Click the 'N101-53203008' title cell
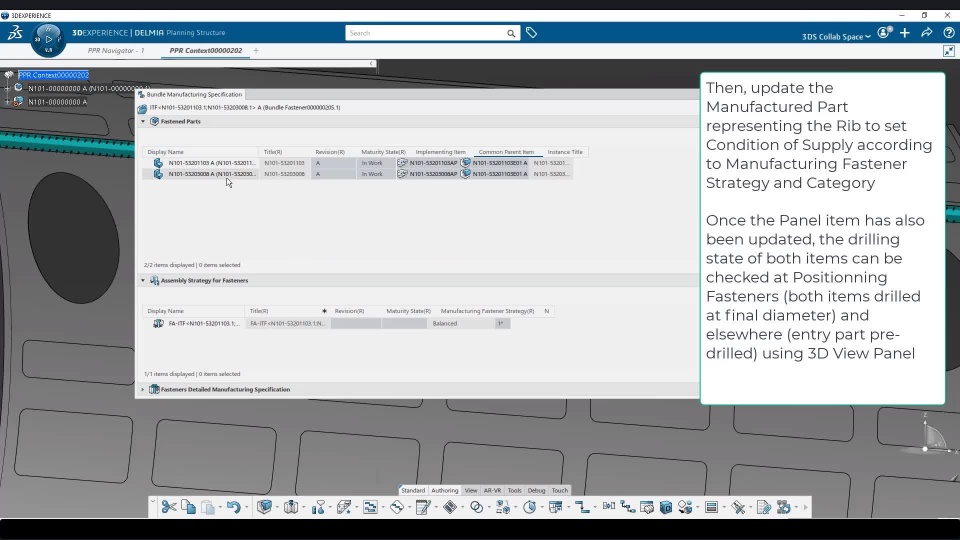The image size is (960, 540). point(285,174)
